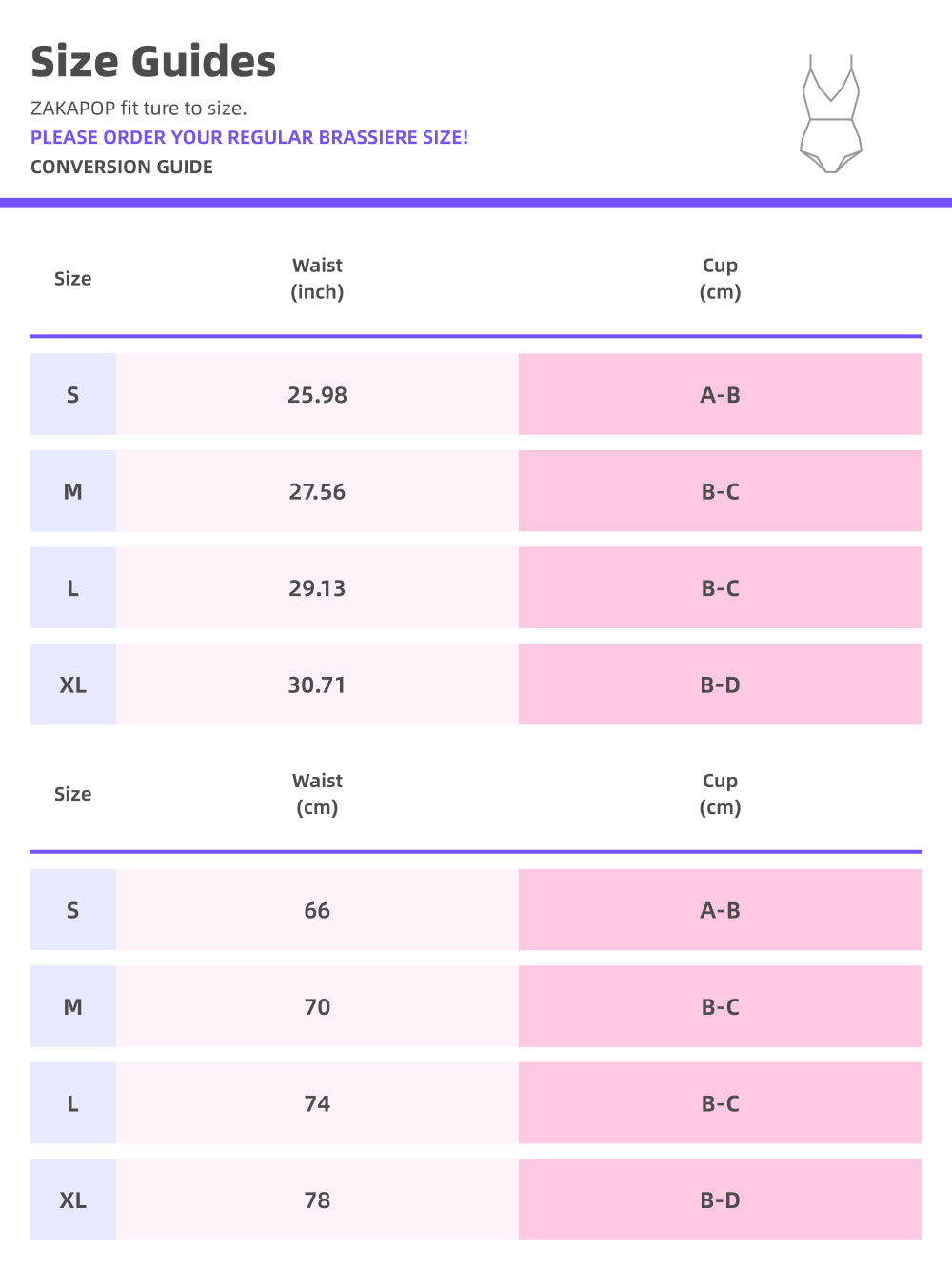
Task: Pick the 78 waist centimeter cell
Action: point(317,1200)
